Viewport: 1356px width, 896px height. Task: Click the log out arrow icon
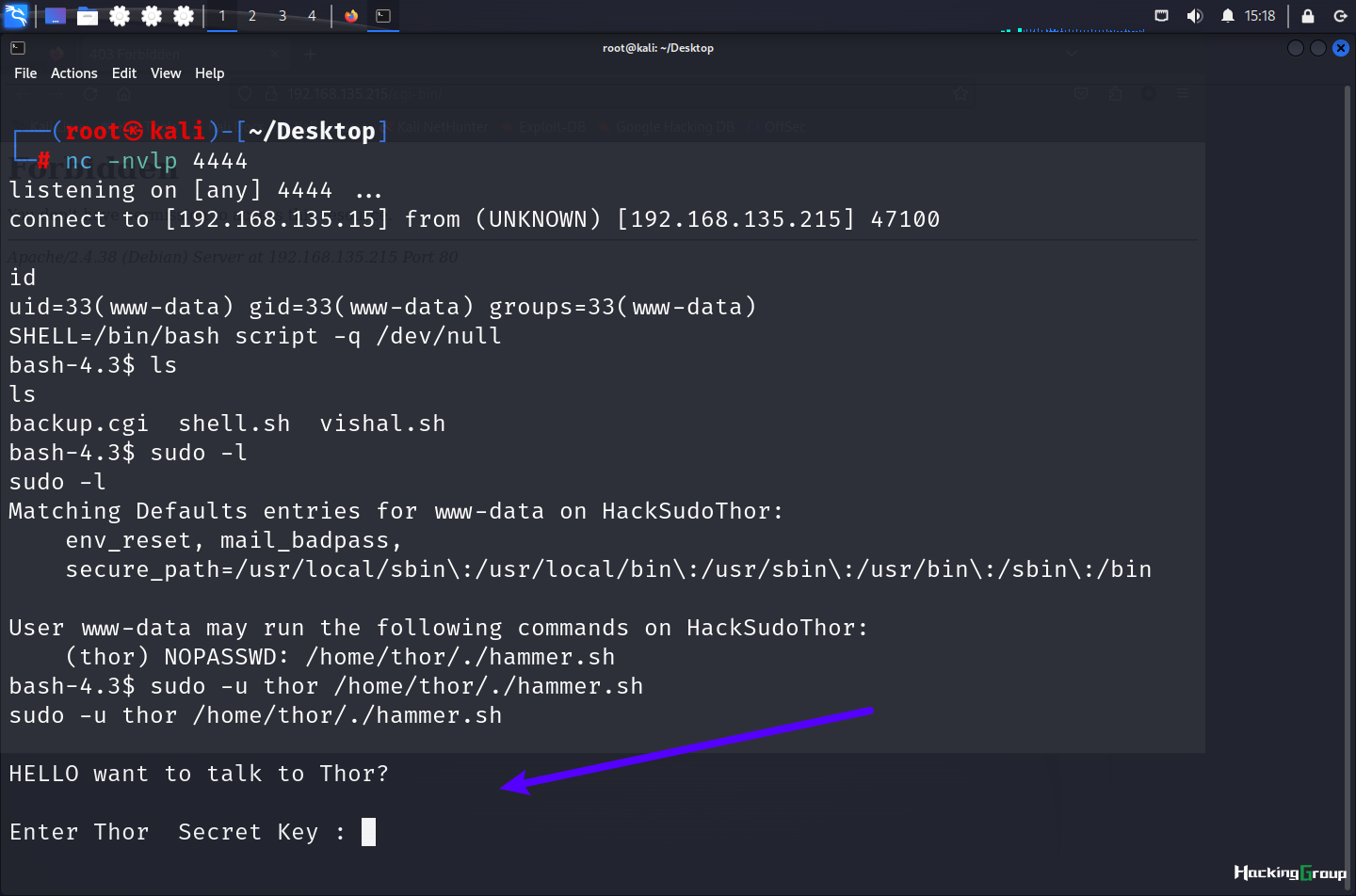point(1341,16)
